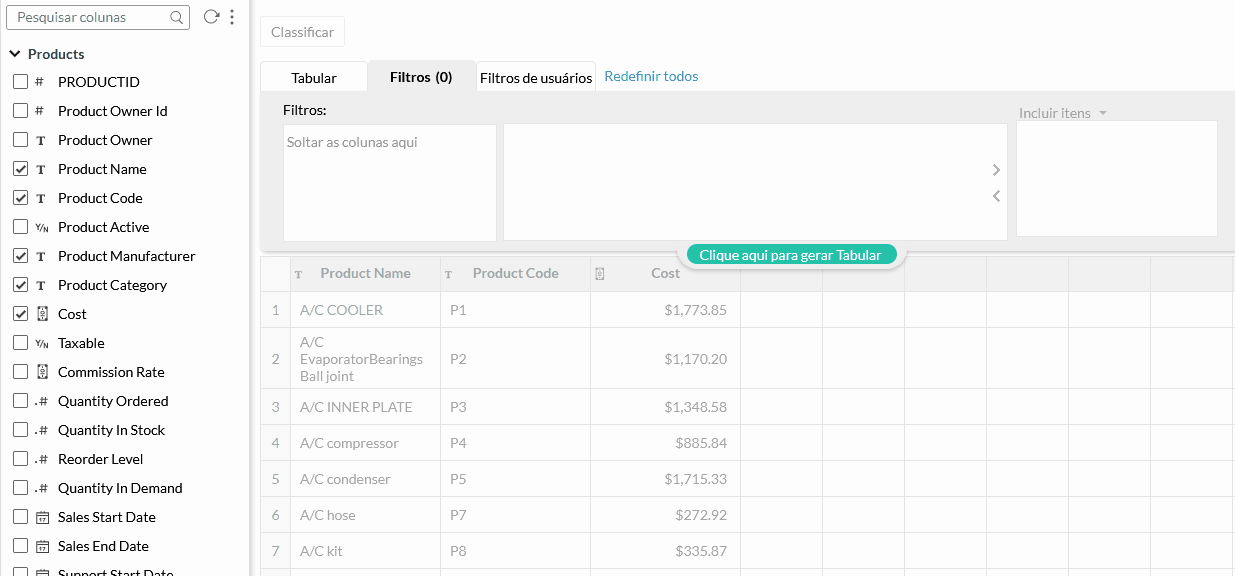Viewport: 1235px width, 576px height.
Task: Click the currency icon beside Commission Rate
Action: tap(42, 372)
